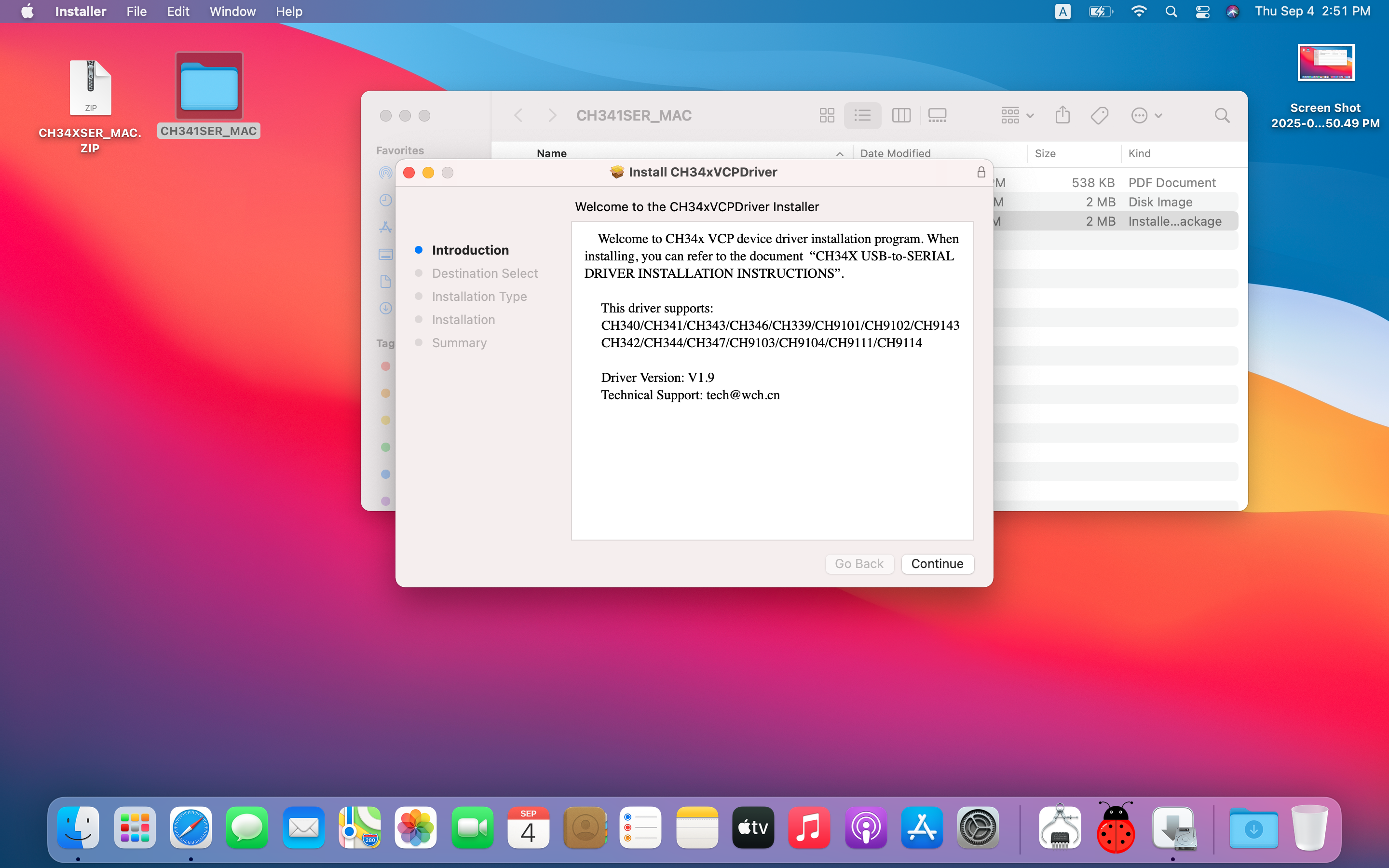Open Photos from the Dock
The height and width of the screenshot is (868, 1389).
click(416, 827)
